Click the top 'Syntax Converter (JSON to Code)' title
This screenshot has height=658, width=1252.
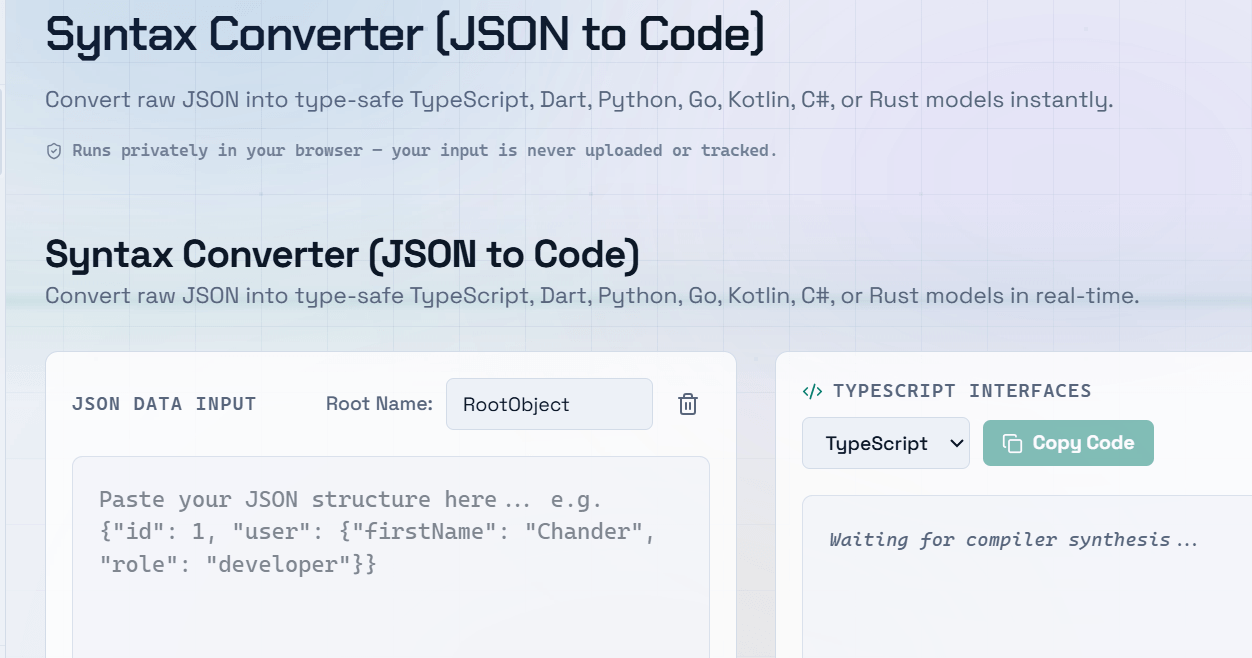tap(405, 35)
